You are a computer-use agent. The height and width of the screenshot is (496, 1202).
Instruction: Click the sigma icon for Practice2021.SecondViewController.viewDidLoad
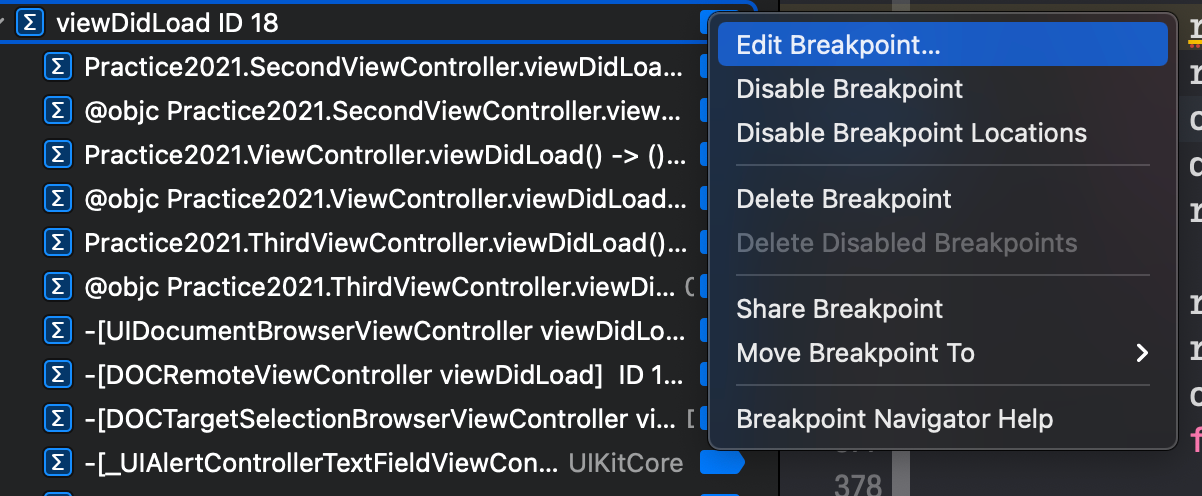pos(58,67)
